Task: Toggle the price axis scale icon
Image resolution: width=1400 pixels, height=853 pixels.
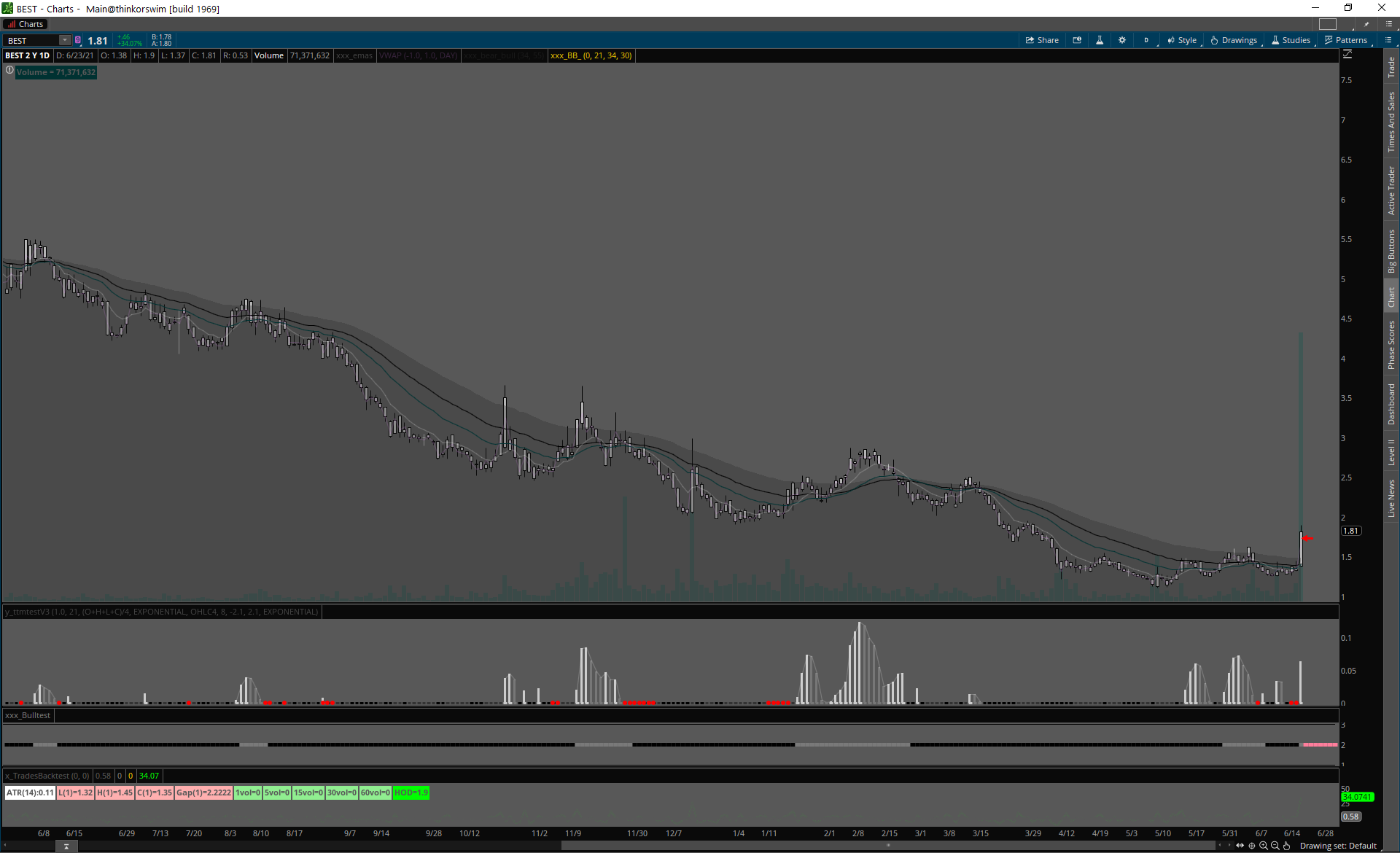Action: (1347, 55)
